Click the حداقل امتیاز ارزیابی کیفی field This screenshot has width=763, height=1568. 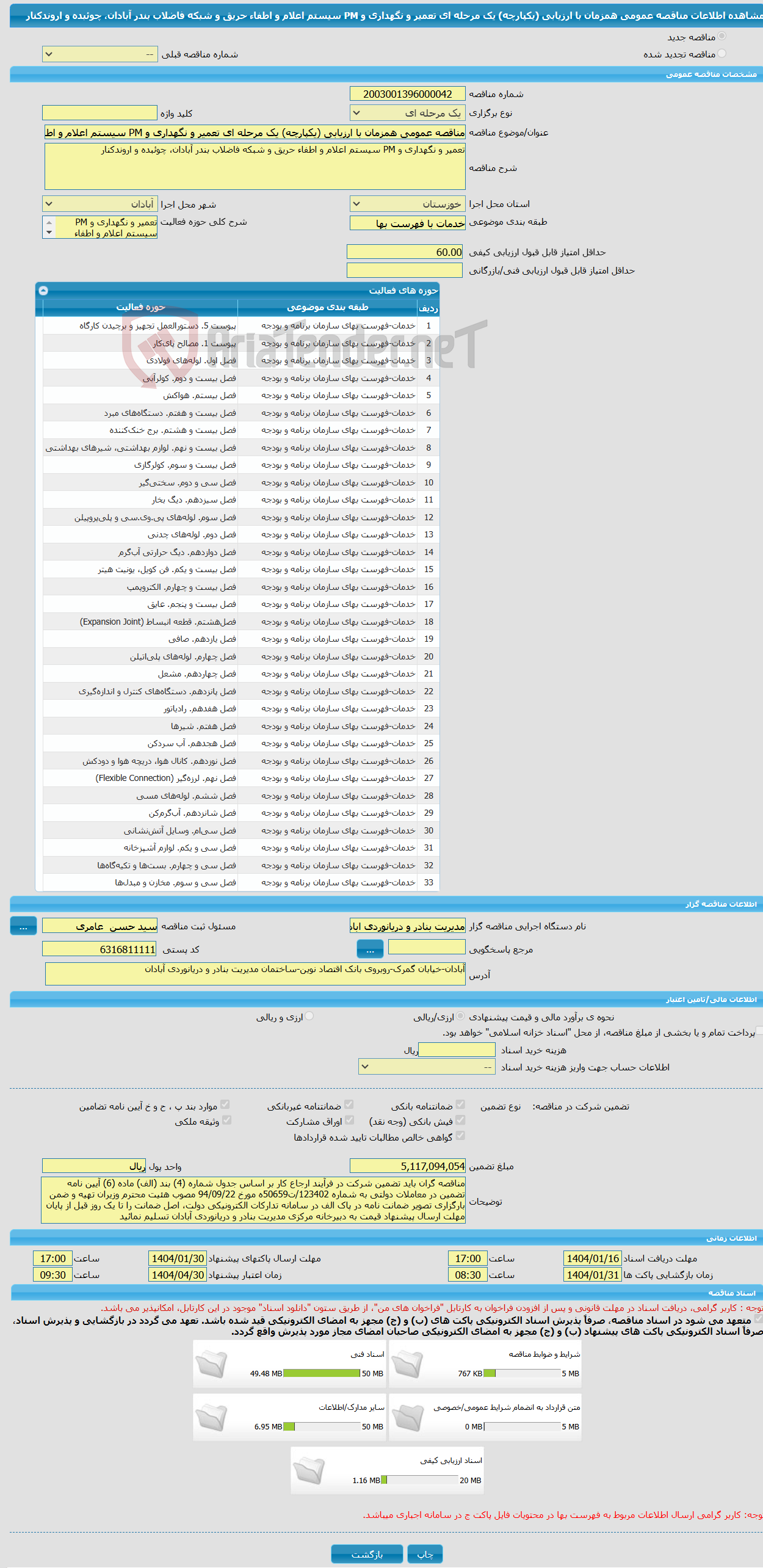406,252
